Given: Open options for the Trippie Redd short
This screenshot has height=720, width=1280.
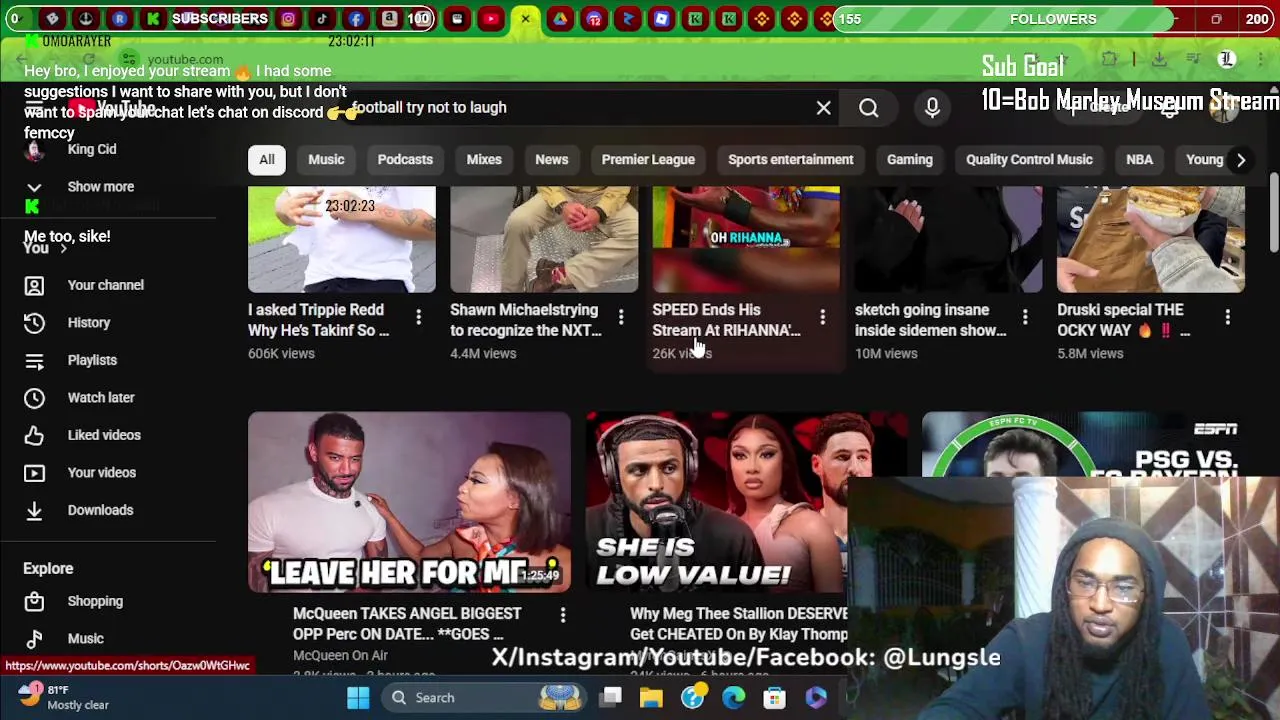Looking at the screenshot, I should [x=418, y=318].
